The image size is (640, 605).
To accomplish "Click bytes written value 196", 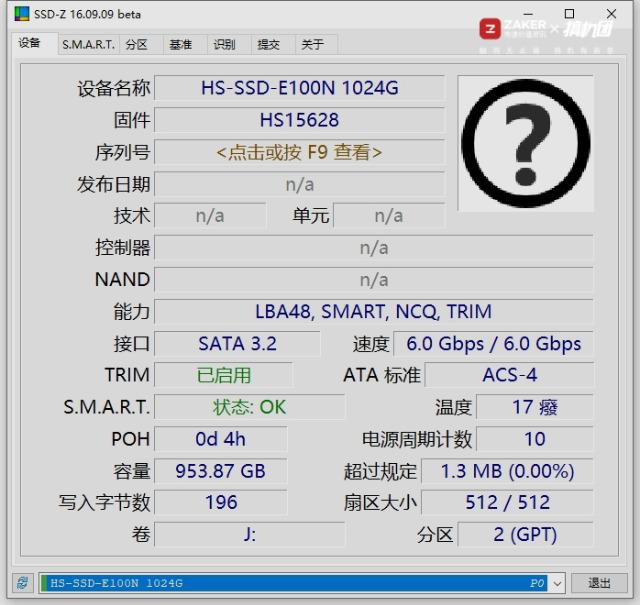I will 220,503.
